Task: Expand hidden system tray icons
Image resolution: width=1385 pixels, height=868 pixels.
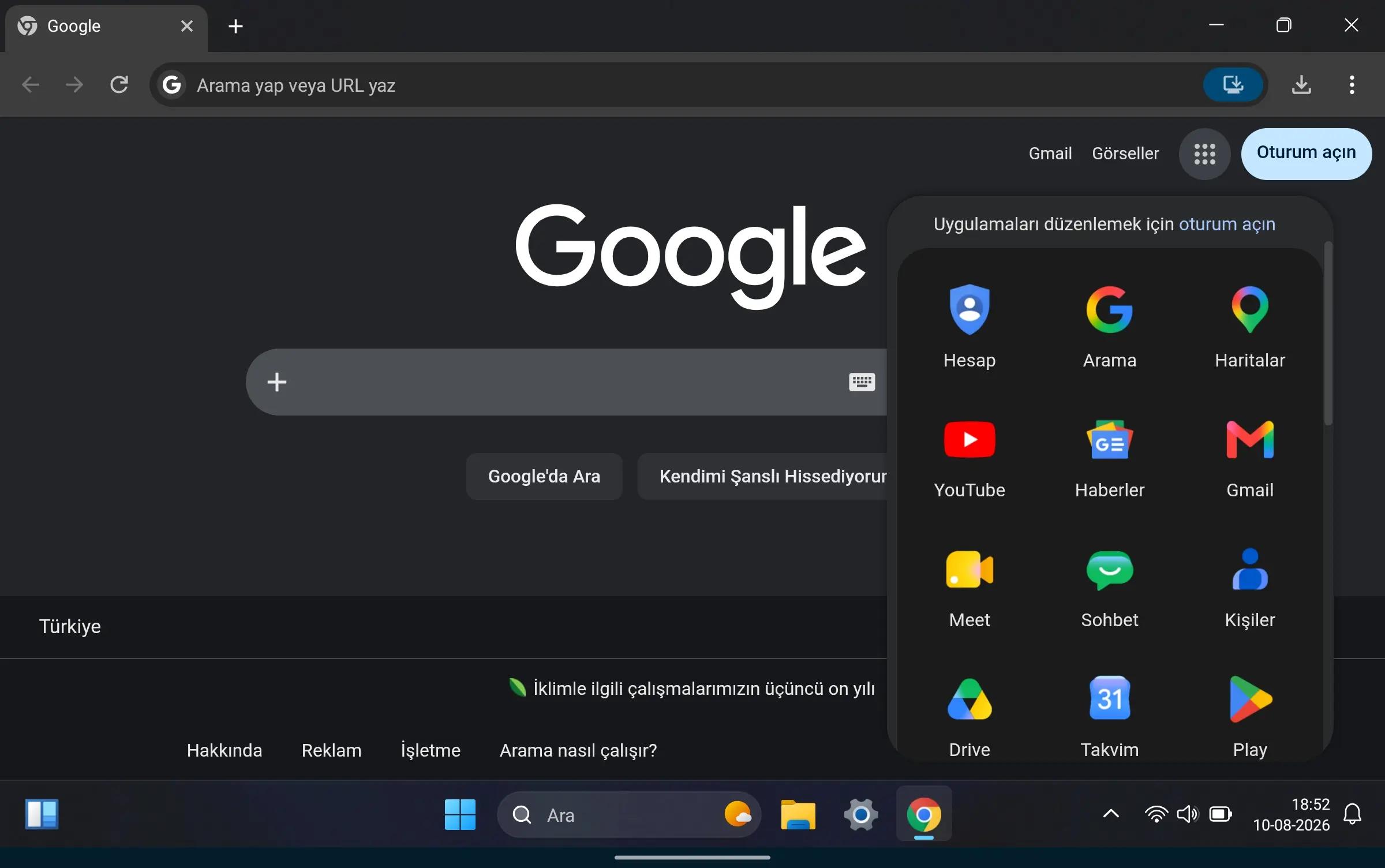Action: (1111, 814)
